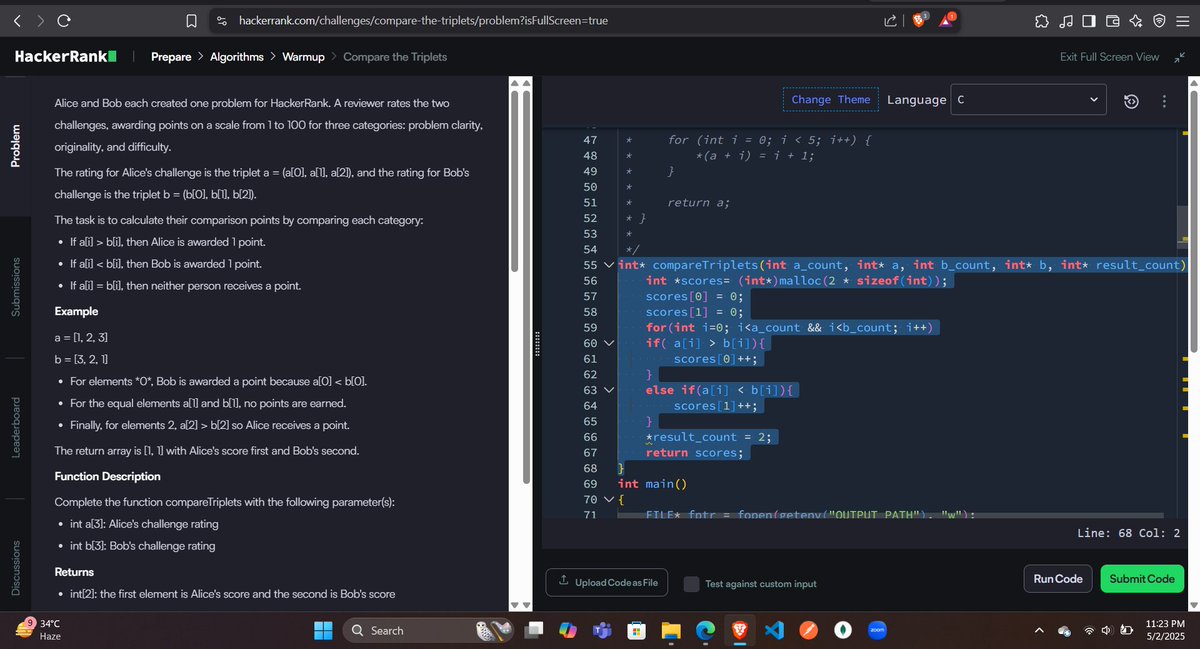
Task: Toggle the browser sidebar panel icon
Action: [x=1089, y=20]
